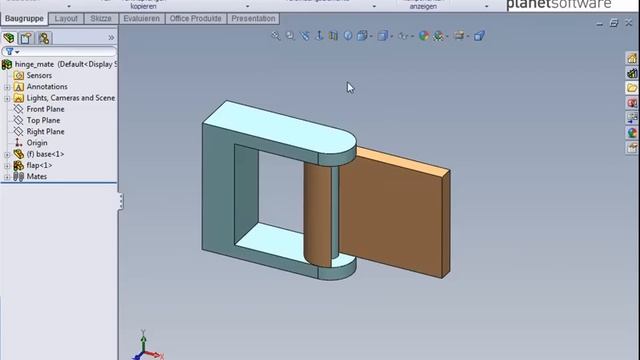The width and height of the screenshot is (640, 360).
Task: Click the last blue cube toolbar icon
Action: click(x=479, y=36)
